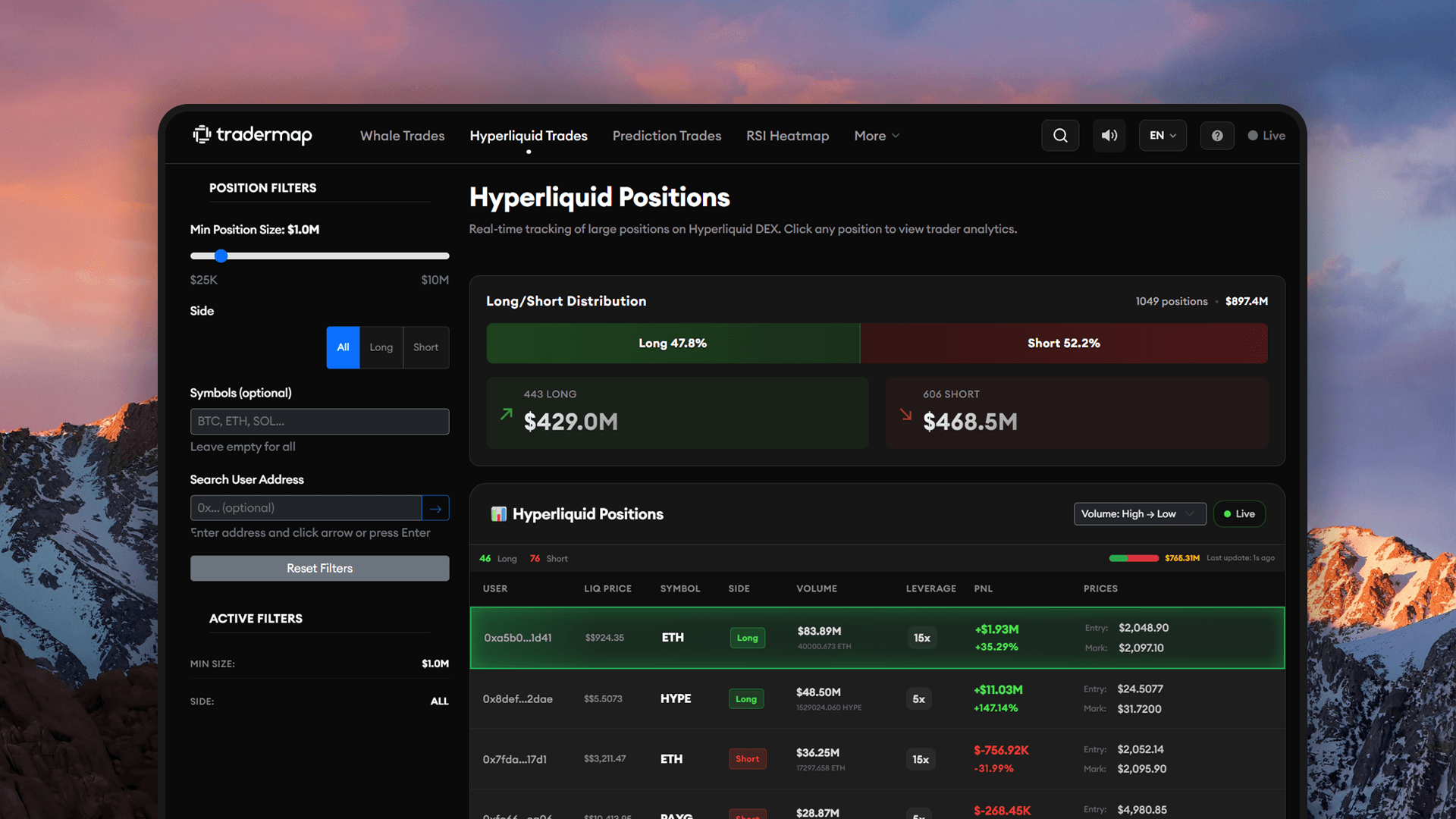Open the Prediction Trades section
The image size is (1456, 819).
coord(667,135)
